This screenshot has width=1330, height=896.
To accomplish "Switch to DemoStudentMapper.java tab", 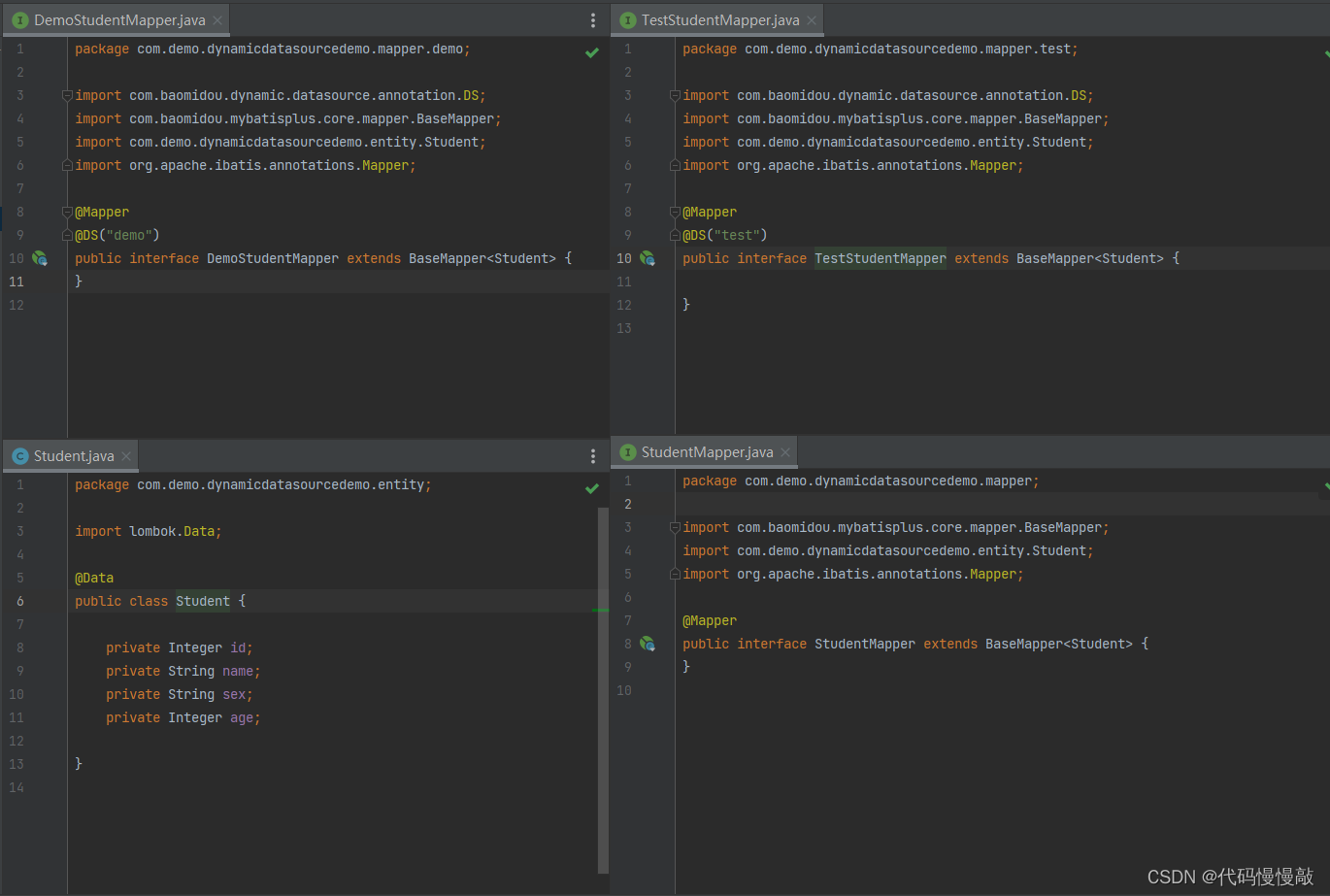I will click(x=119, y=20).
